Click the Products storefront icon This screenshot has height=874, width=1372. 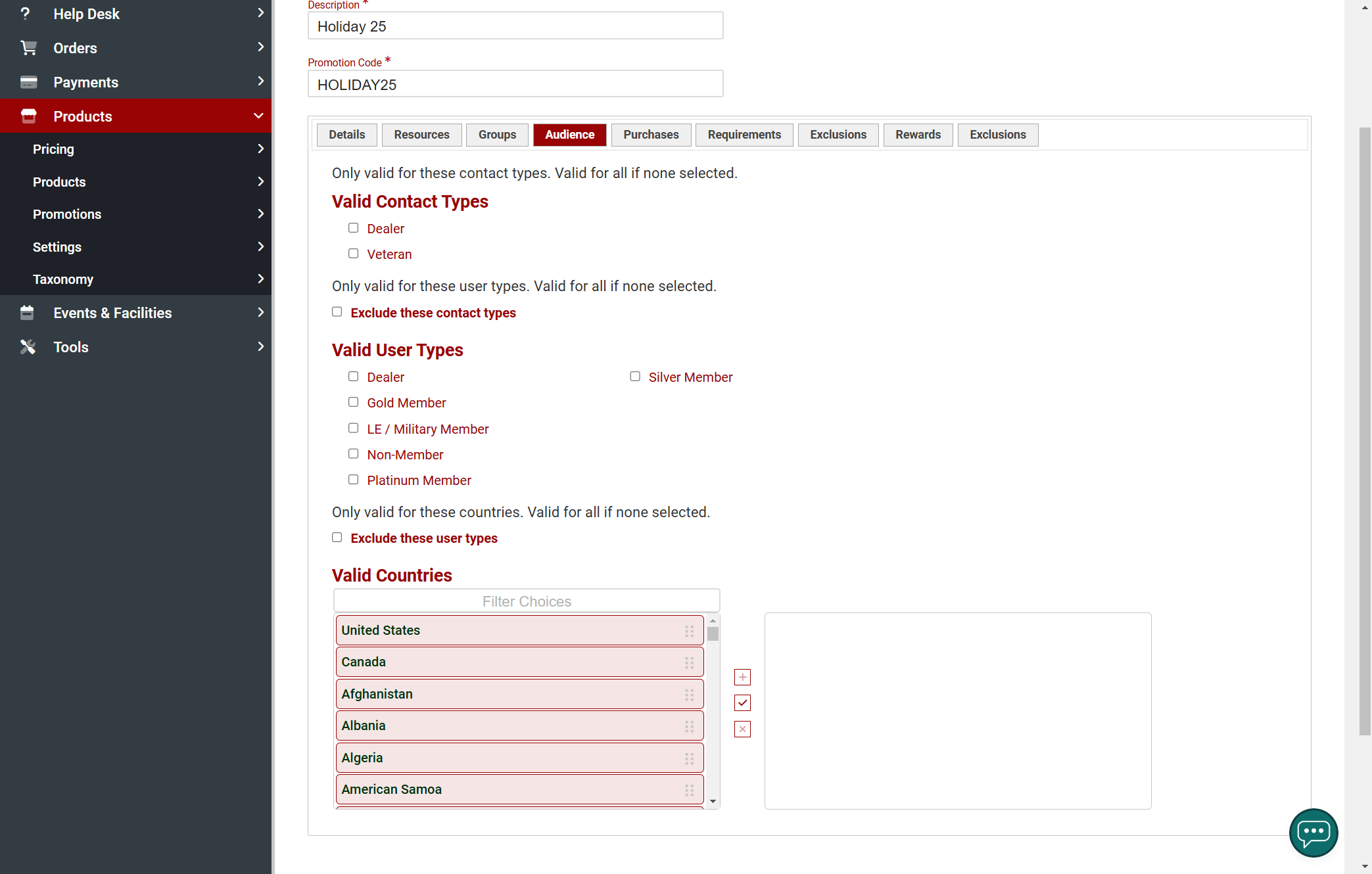(x=28, y=116)
